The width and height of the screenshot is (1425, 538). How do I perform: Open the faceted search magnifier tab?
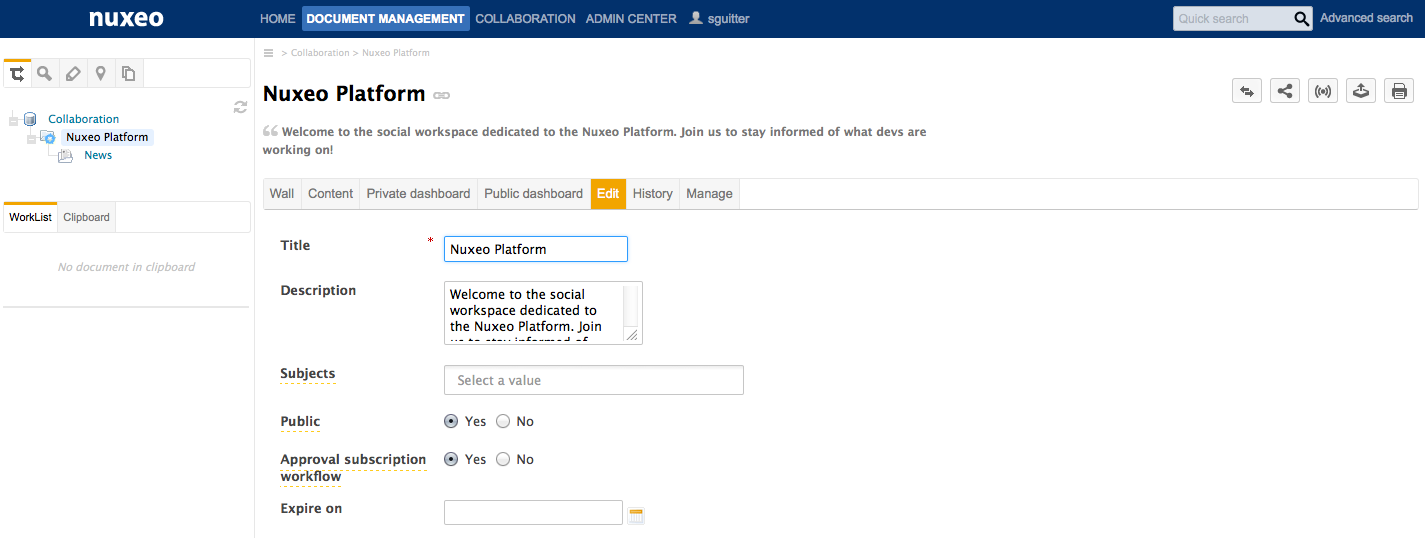(x=44, y=73)
